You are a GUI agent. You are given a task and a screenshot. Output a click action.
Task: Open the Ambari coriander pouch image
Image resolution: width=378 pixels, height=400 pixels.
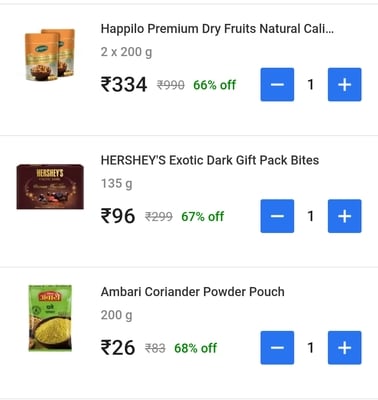pyautogui.click(x=50, y=318)
